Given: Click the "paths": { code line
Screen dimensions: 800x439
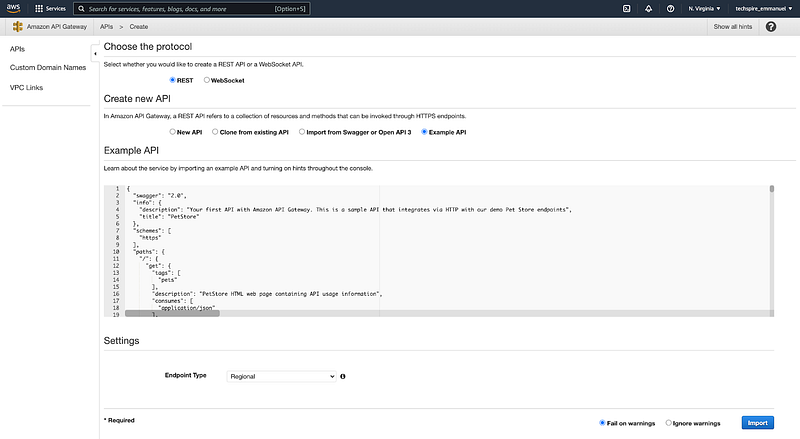Looking at the screenshot, I should coord(149,252).
